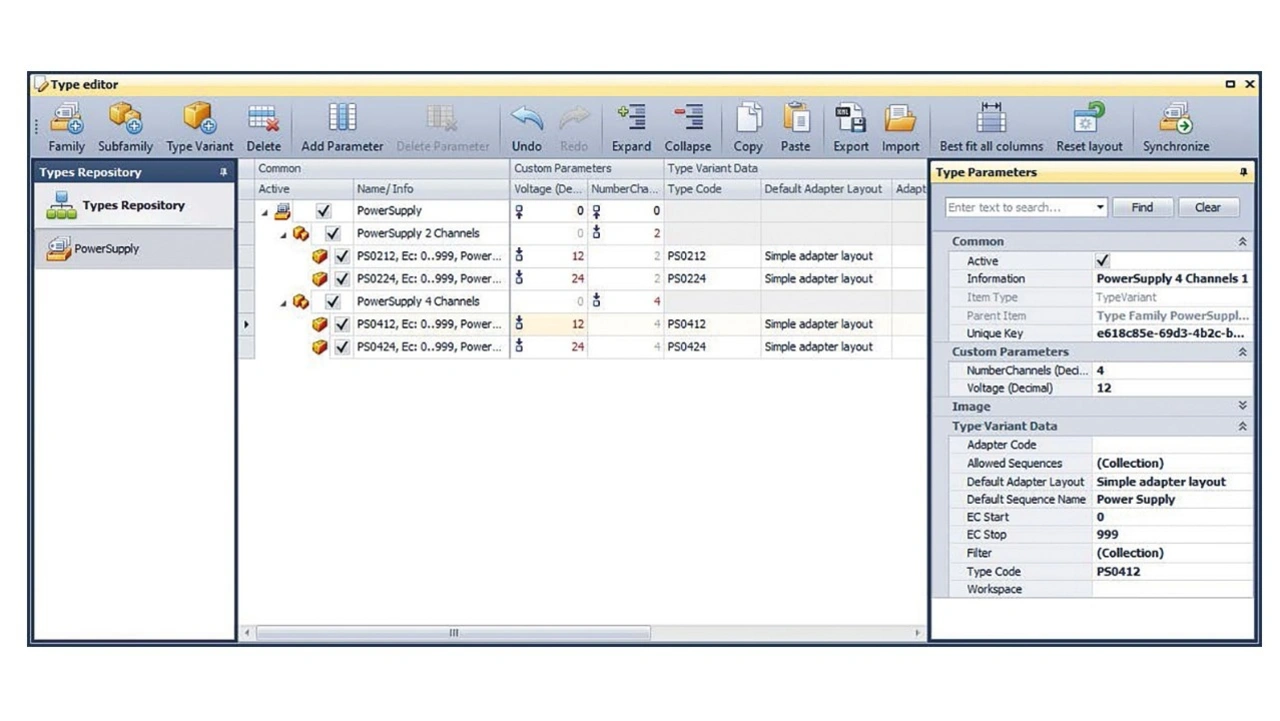Open the search text dropdown arrow

tap(1100, 208)
